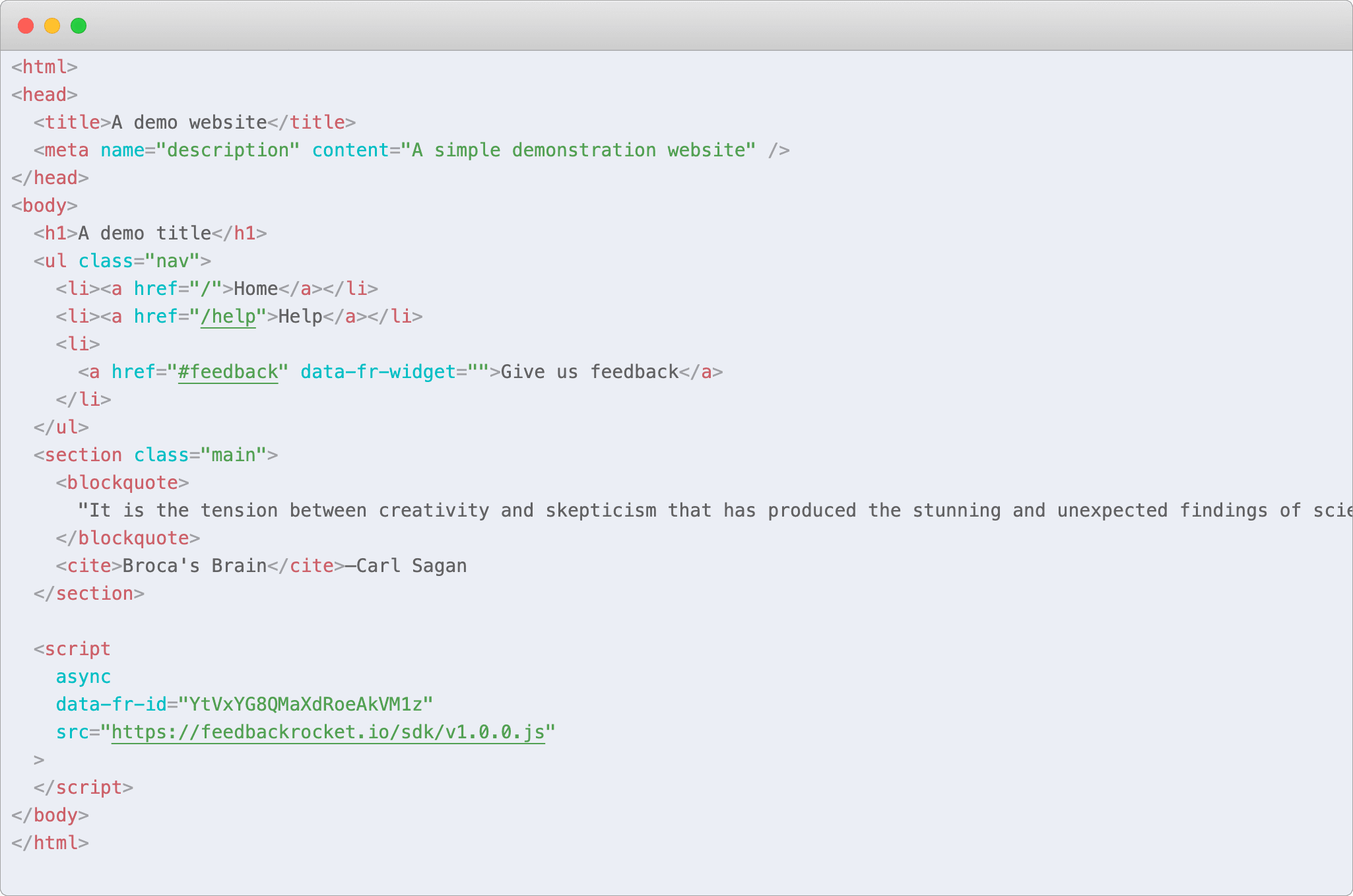This screenshot has width=1353, height=896.
Task: Click the Home link text
Action: [x=255, y=289]
